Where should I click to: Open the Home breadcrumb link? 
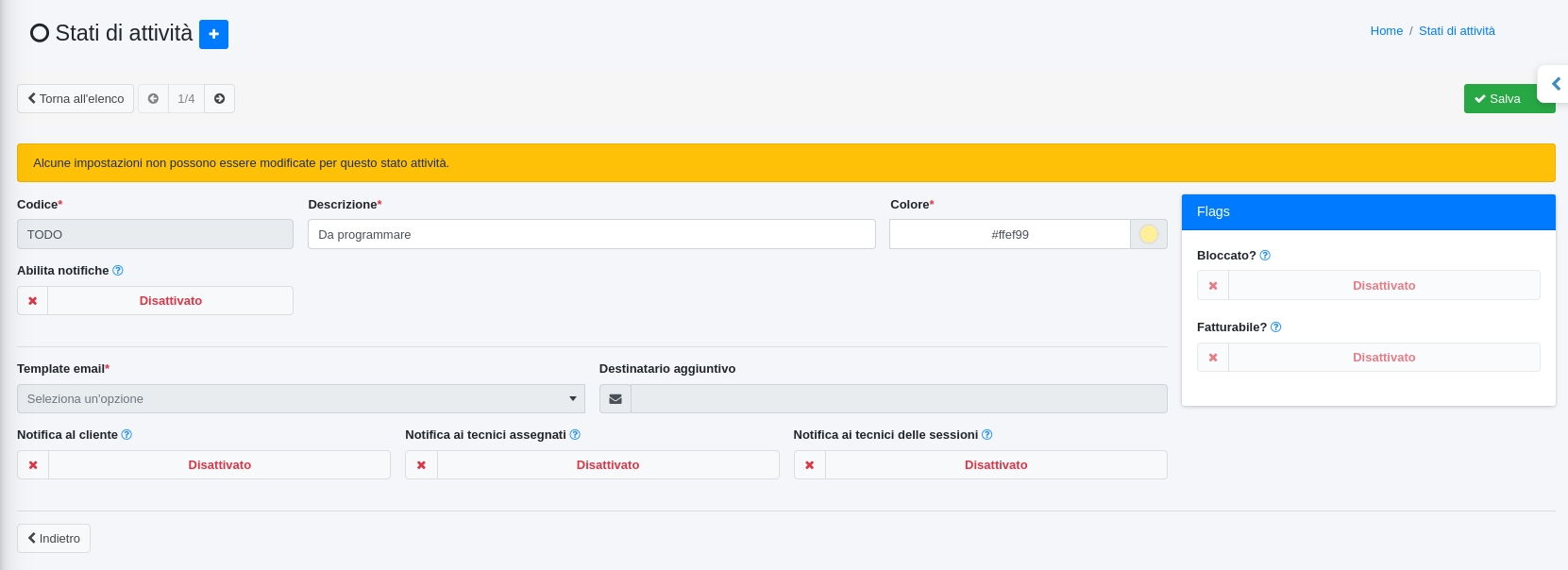[1386, 31]
